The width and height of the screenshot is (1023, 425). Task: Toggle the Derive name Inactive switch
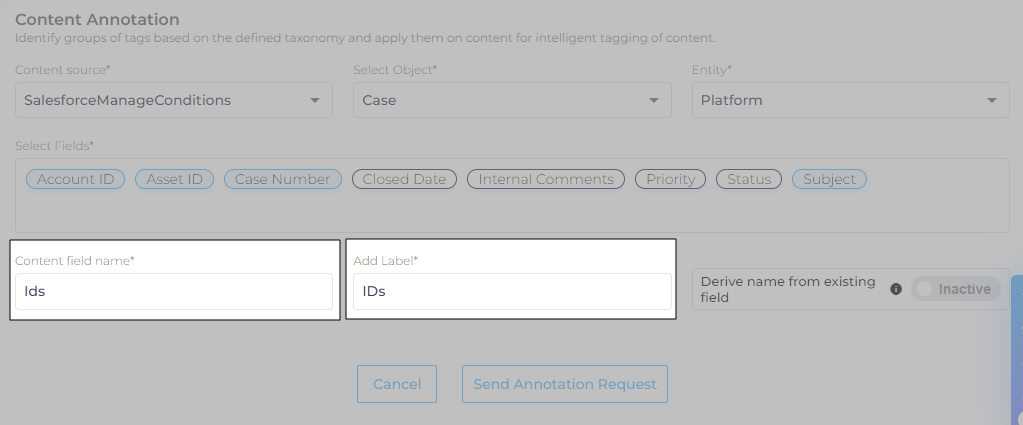955,289
